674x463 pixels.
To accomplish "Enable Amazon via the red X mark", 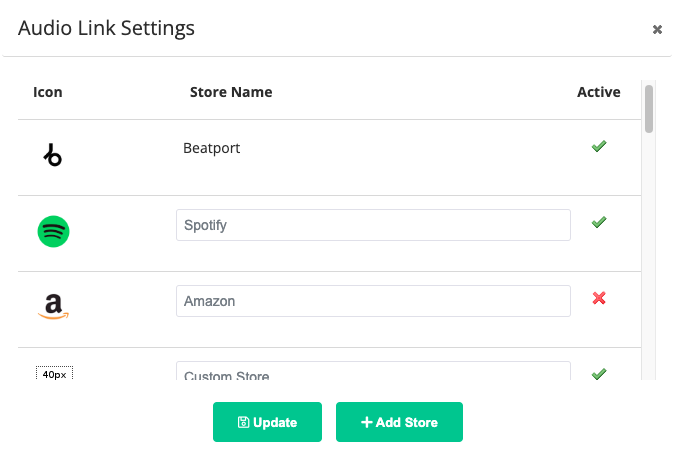I will point(599,298).
